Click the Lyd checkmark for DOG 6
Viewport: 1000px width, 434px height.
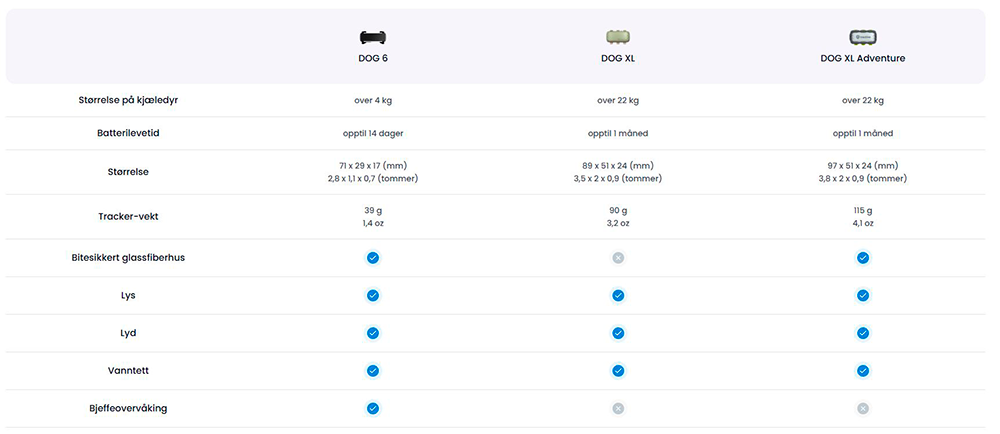coord(373,333)
